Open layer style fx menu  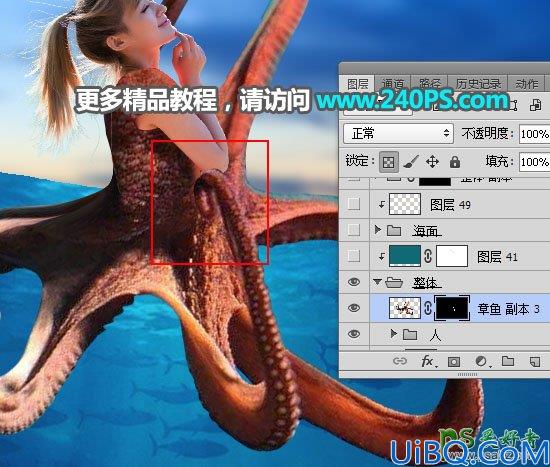tap(428, 361)
